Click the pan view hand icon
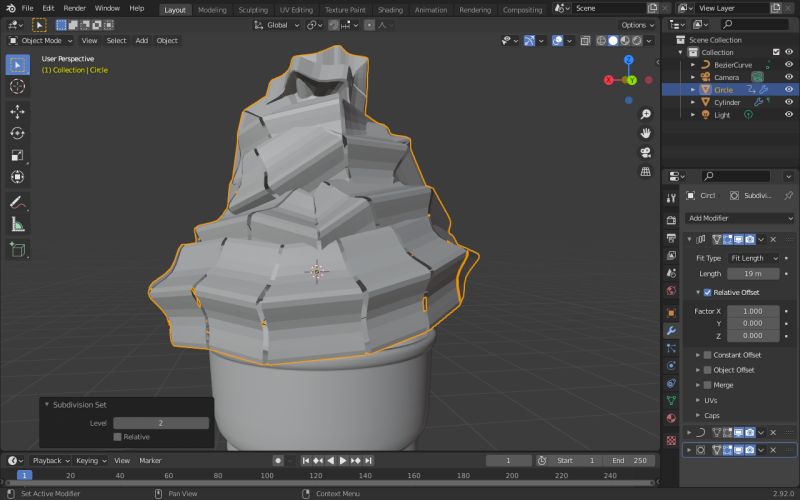This screenshot has width=800, height=500. coord(645,133)
